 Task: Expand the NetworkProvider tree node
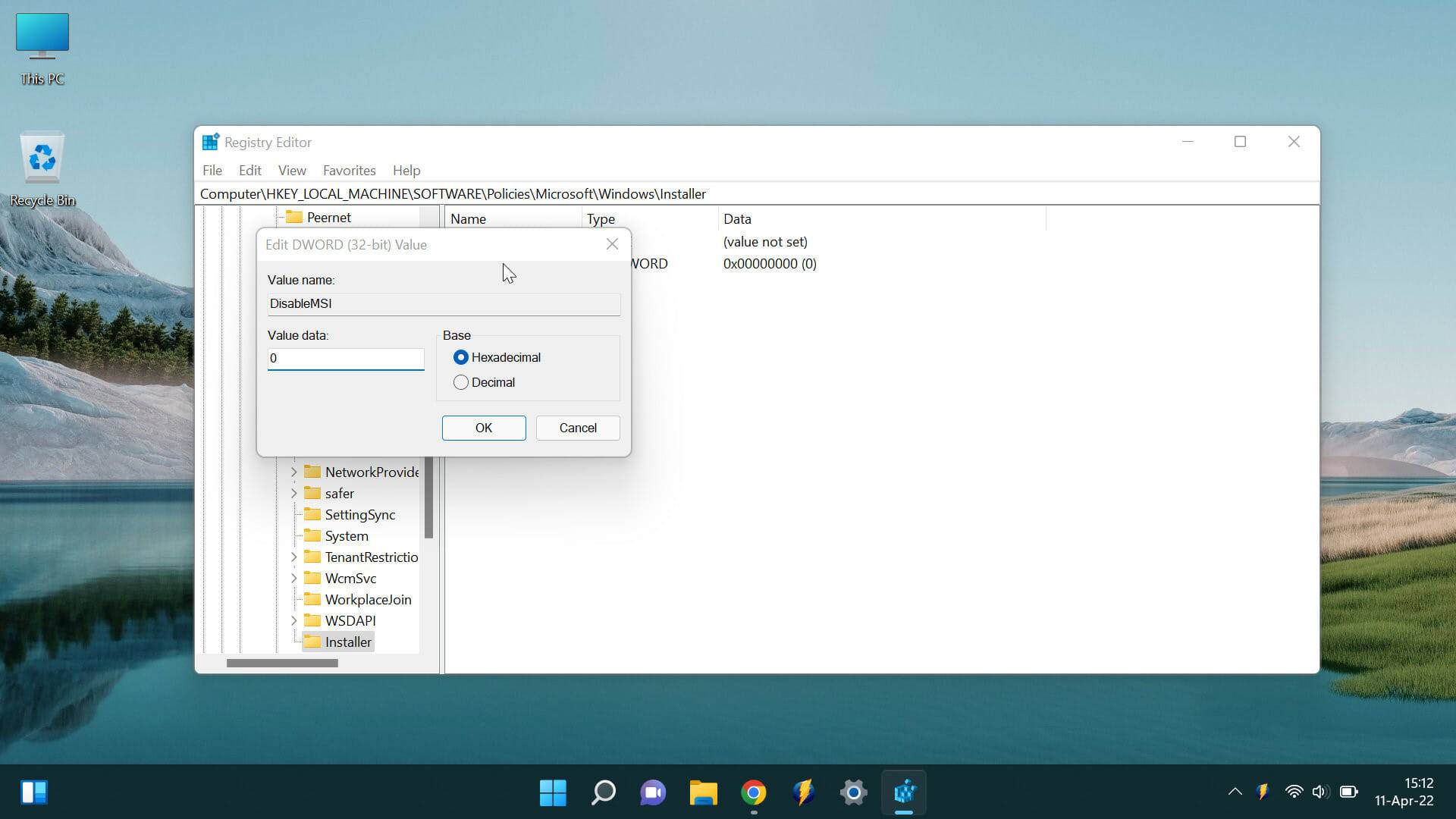(x=294, y=472)
